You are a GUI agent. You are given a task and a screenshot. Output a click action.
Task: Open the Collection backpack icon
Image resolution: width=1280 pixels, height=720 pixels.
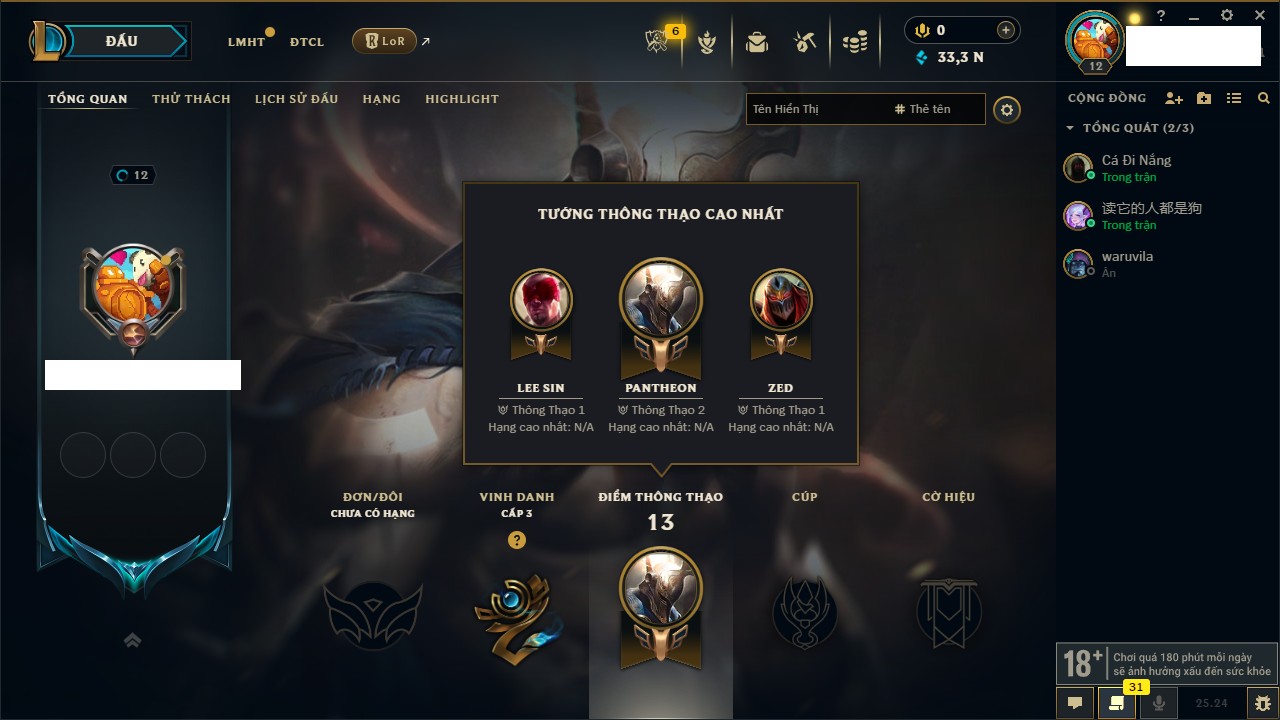pyautogui.click(x=757, y=42)
